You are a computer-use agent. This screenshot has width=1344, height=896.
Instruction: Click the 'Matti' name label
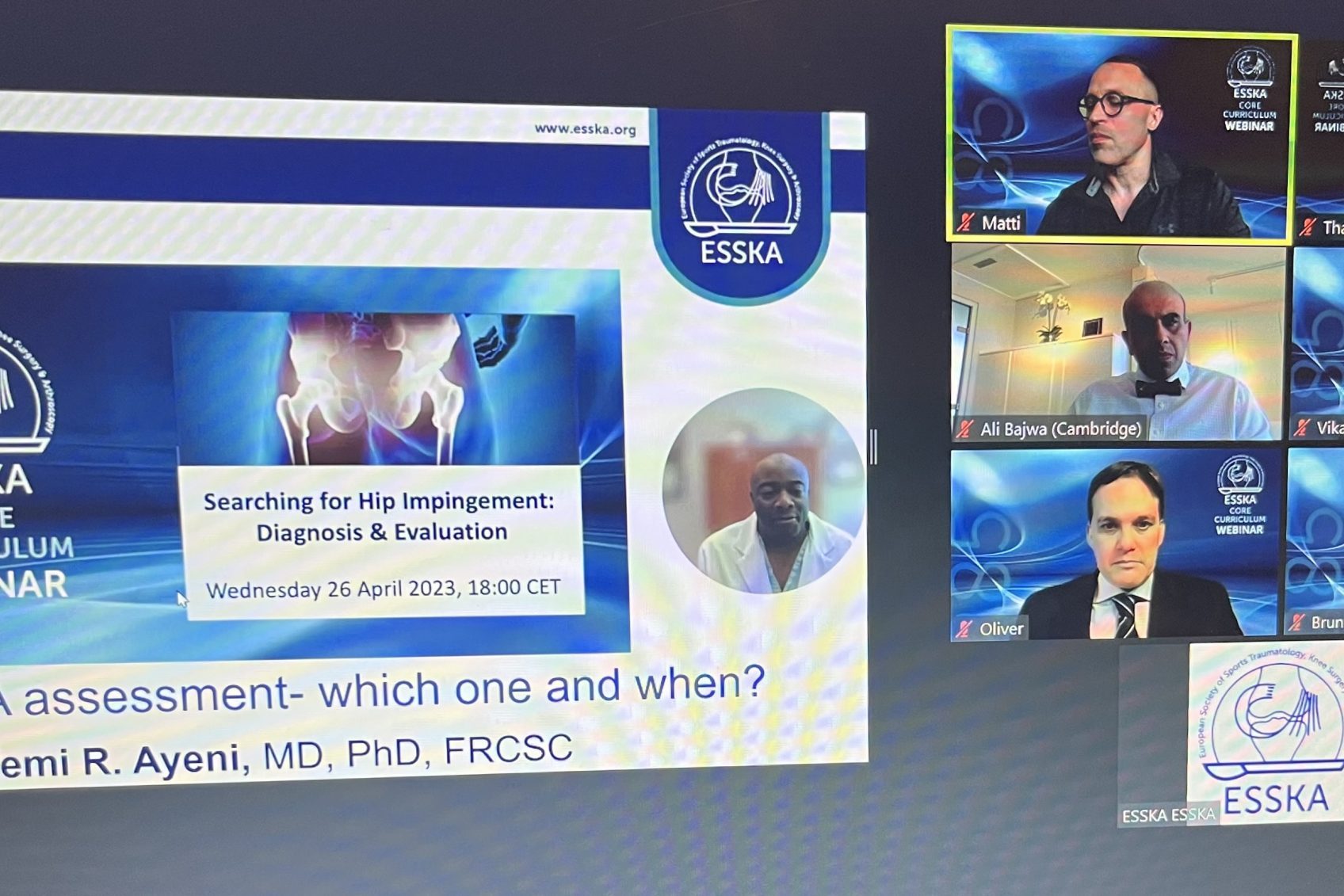(x=1001, y=223)
